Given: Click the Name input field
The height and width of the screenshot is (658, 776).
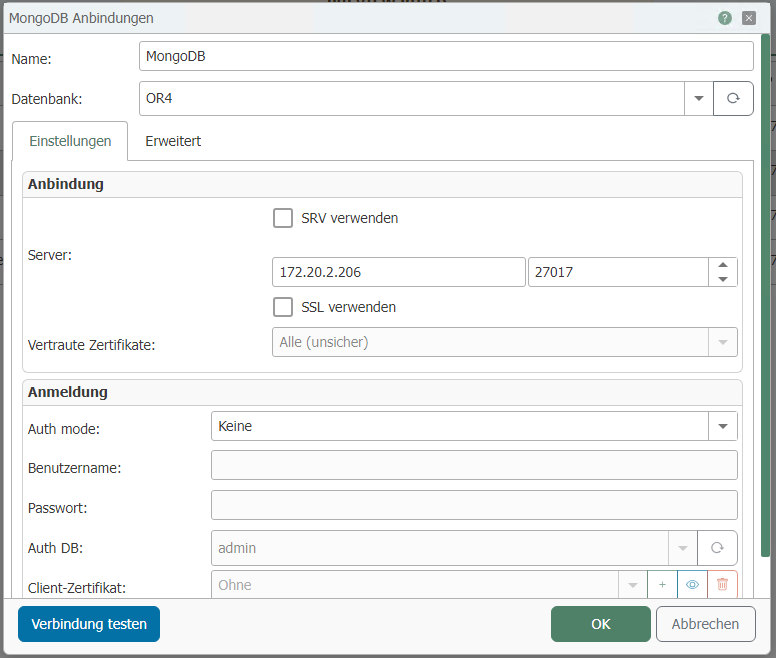Looking at the screenshot, I should [x=446, y=56].
